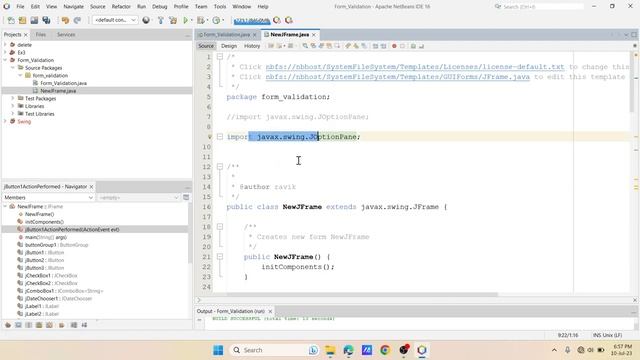The height and width of the screenshot is (360, 640).
Task: Collapse the code fold at line 21
Action: pyautogui.click(x=220, y=257)
